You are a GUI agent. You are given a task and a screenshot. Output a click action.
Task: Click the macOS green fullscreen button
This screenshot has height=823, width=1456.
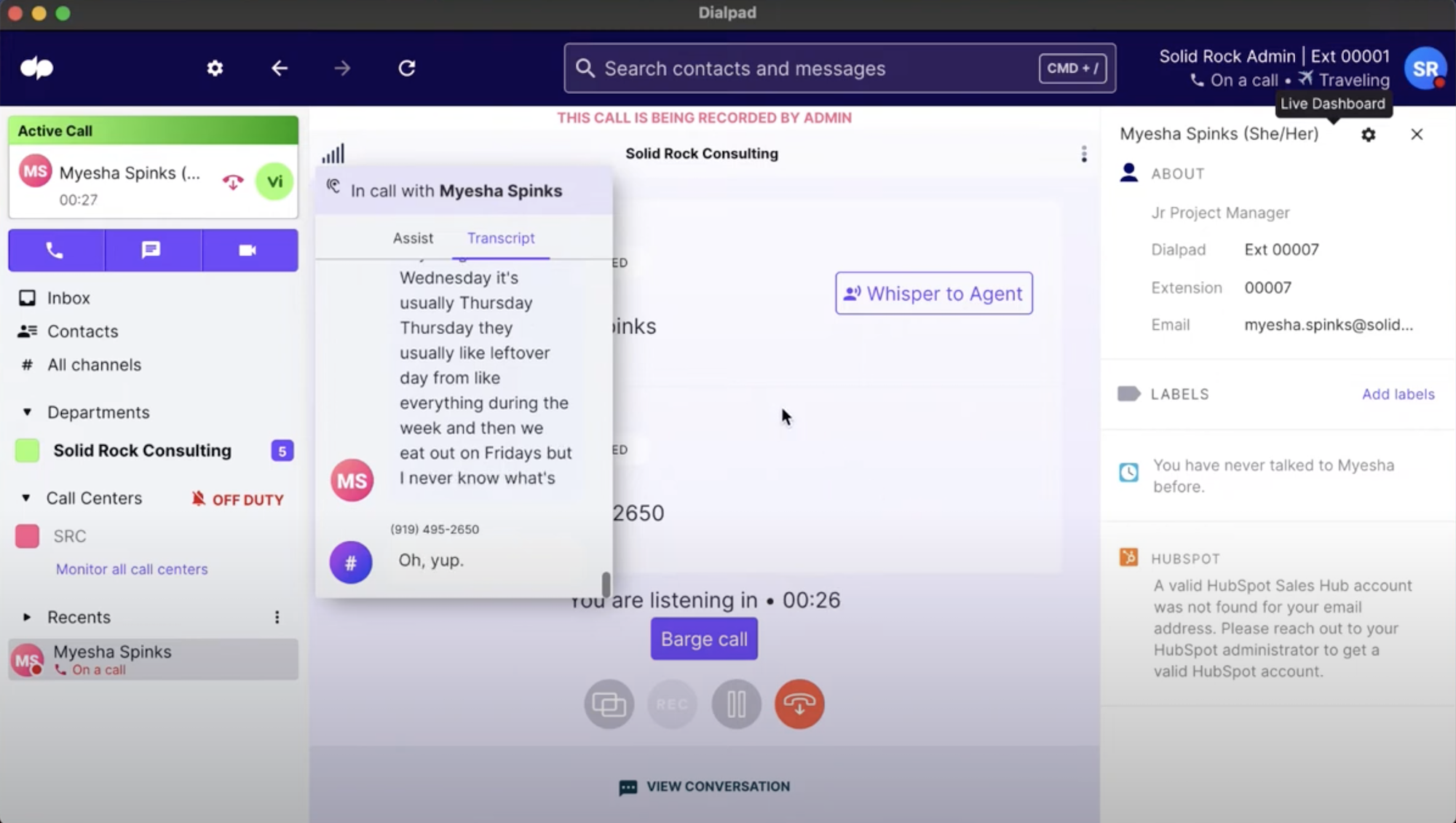click(x=63, y=13)
